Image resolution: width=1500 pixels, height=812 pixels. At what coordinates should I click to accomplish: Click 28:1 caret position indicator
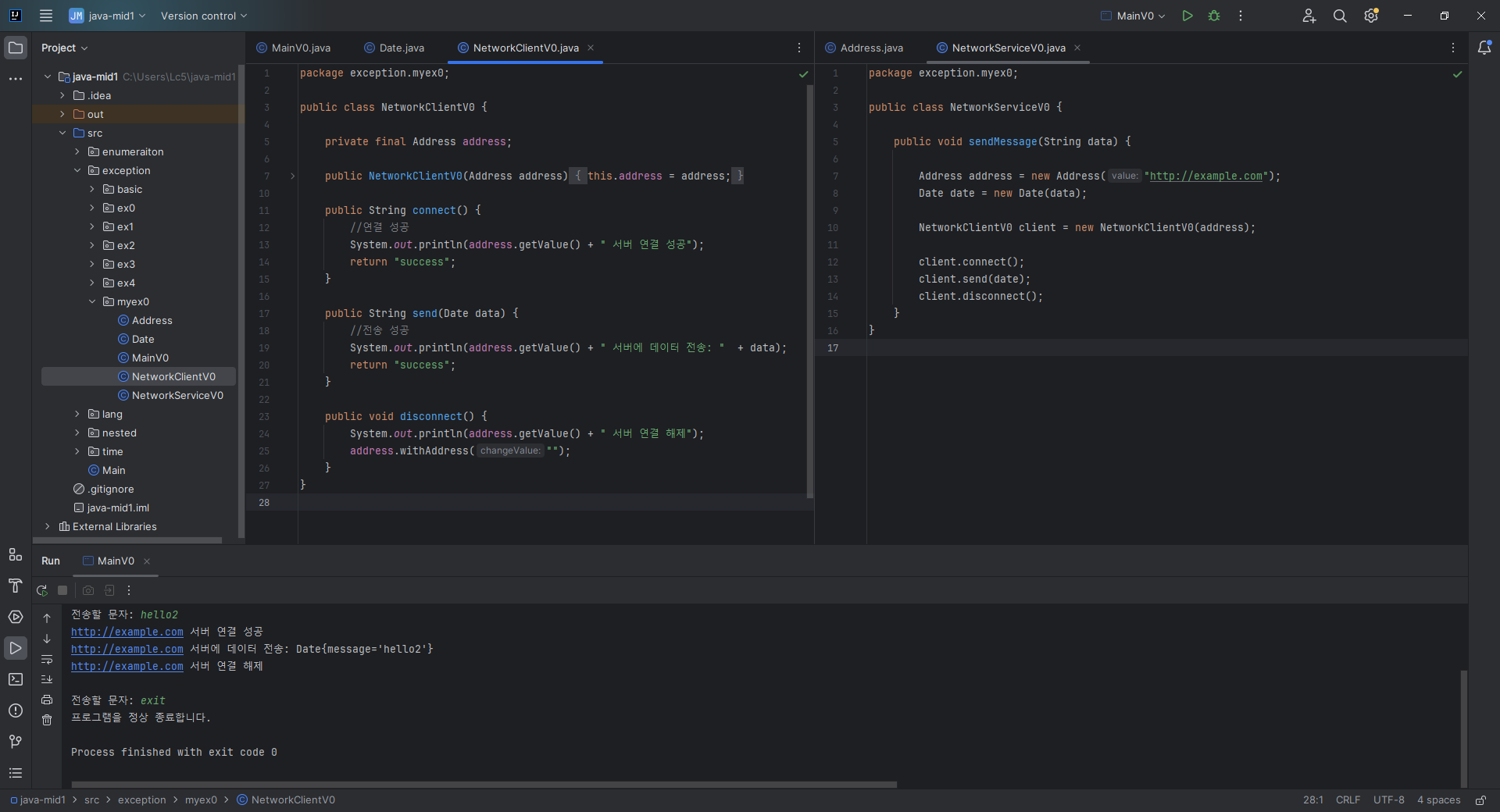coord(1312,800)
